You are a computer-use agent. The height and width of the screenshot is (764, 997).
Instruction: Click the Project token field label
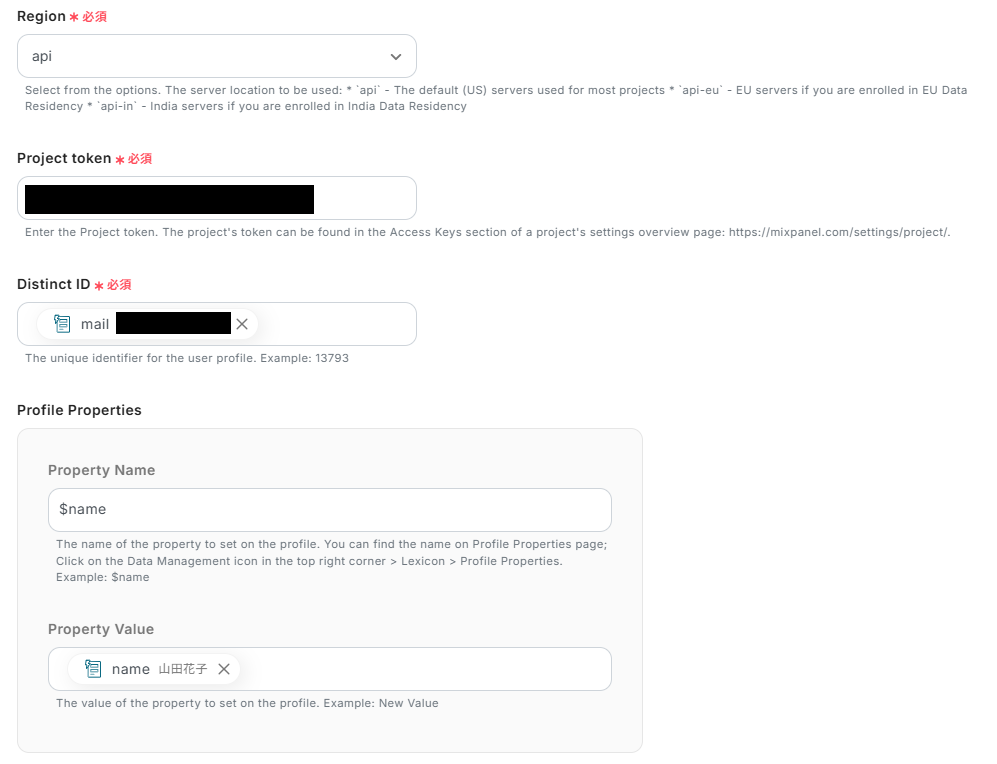[x=64, y=158]
